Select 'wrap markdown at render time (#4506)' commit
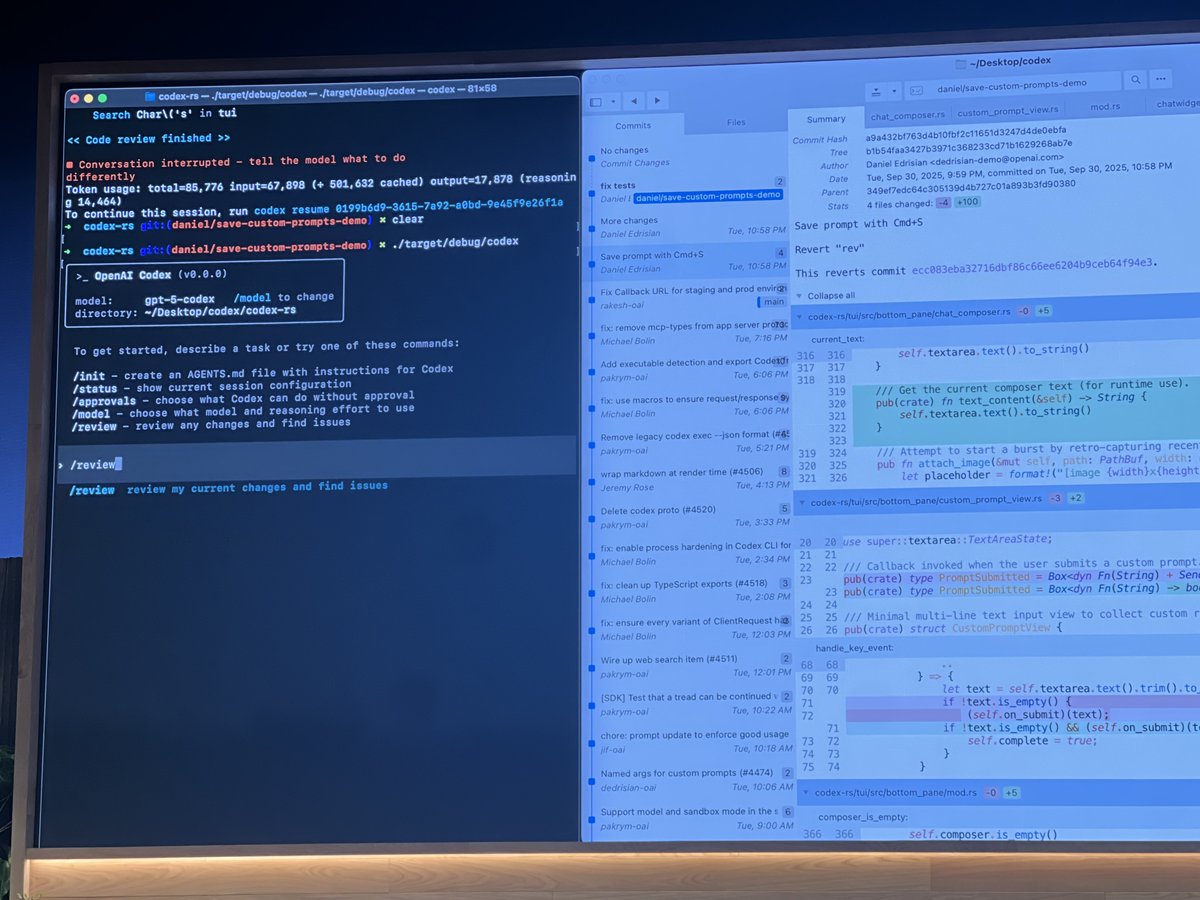This screenshot has width=1200, height=900. pyautogui.click(x=690, y=479)
